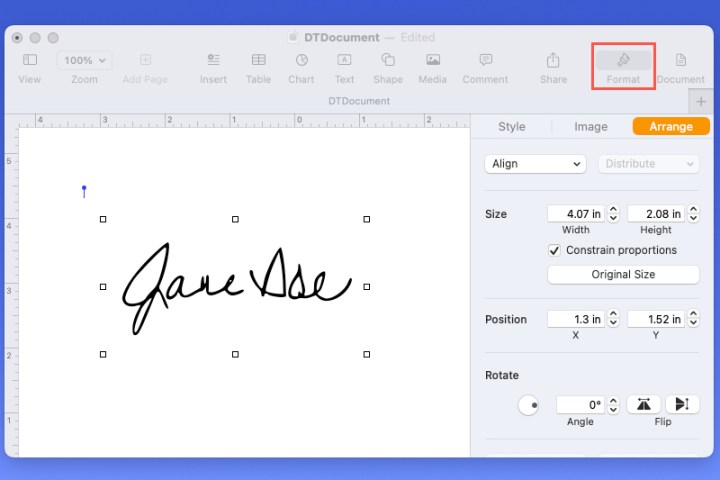Expand the Align dropdown menu
This screenshot has width=720, height=480.
point(535,164)
